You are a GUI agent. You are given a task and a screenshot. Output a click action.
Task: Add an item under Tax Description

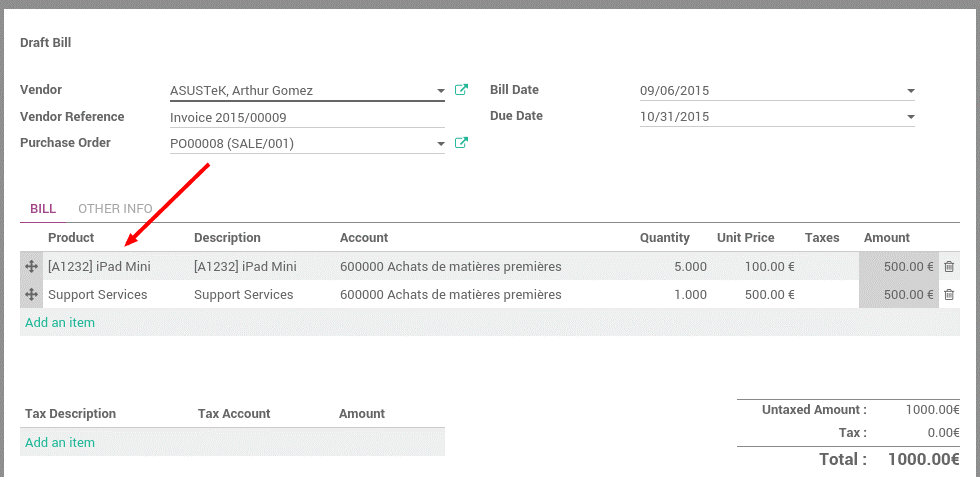pyautogui.click(x=60, y=442)
